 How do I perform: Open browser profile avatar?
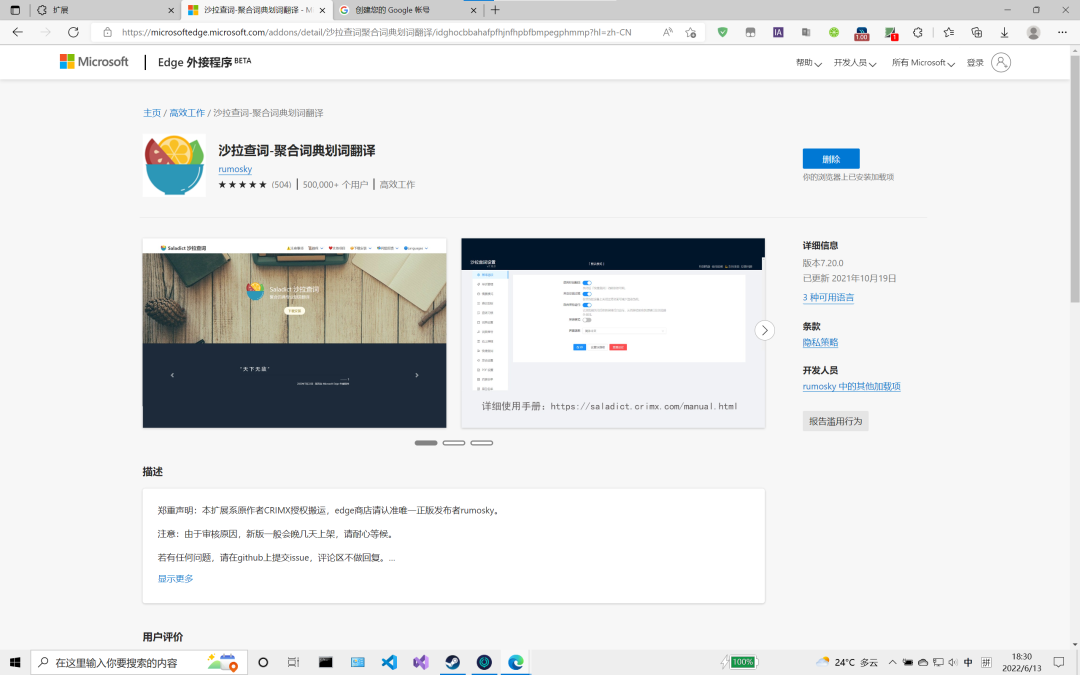1033,32
